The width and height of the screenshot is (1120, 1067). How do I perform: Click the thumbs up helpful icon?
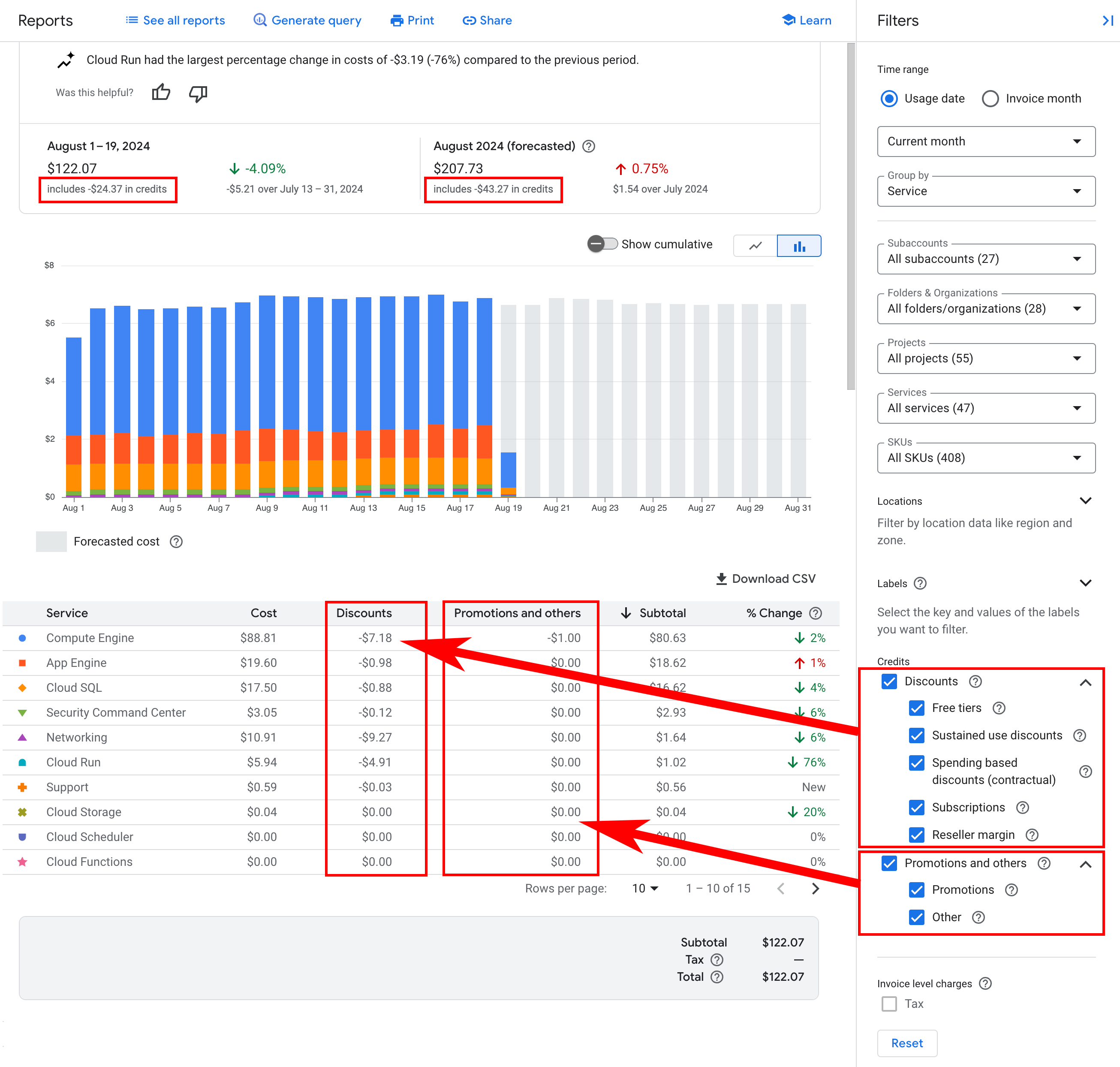tap(162, 93)
